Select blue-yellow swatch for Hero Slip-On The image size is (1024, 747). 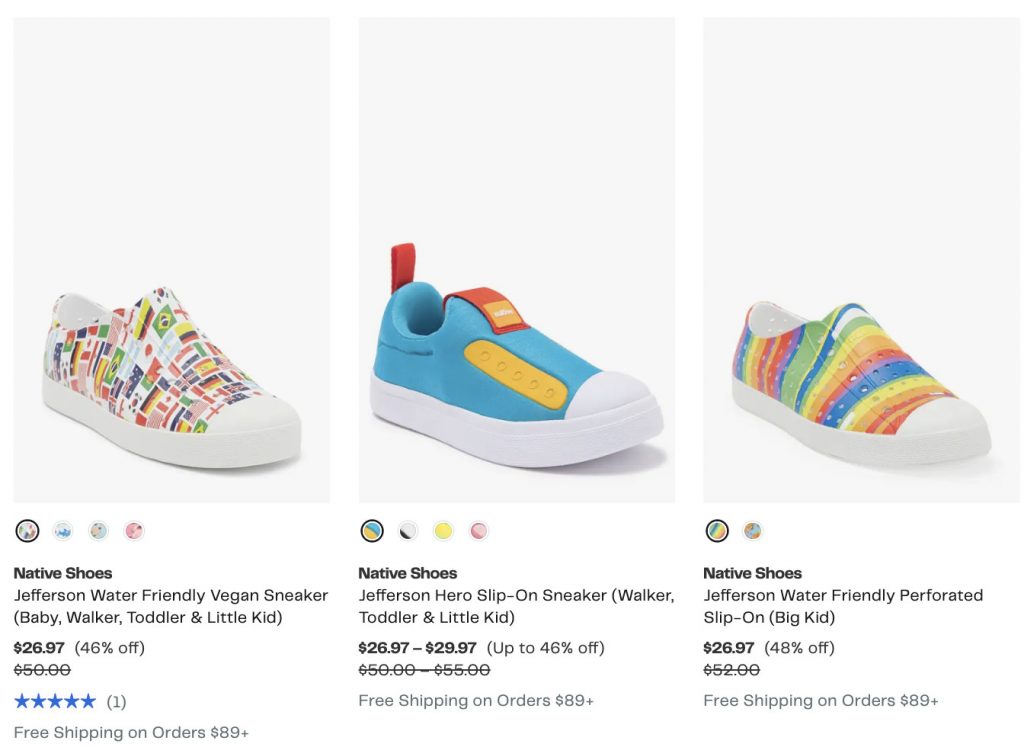372,531
